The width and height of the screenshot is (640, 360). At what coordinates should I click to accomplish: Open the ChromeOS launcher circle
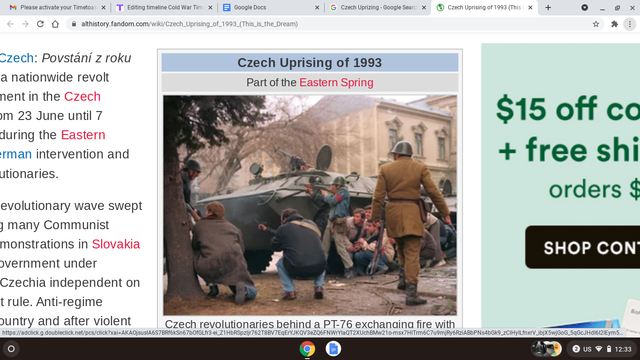click(x=11, y=349)
